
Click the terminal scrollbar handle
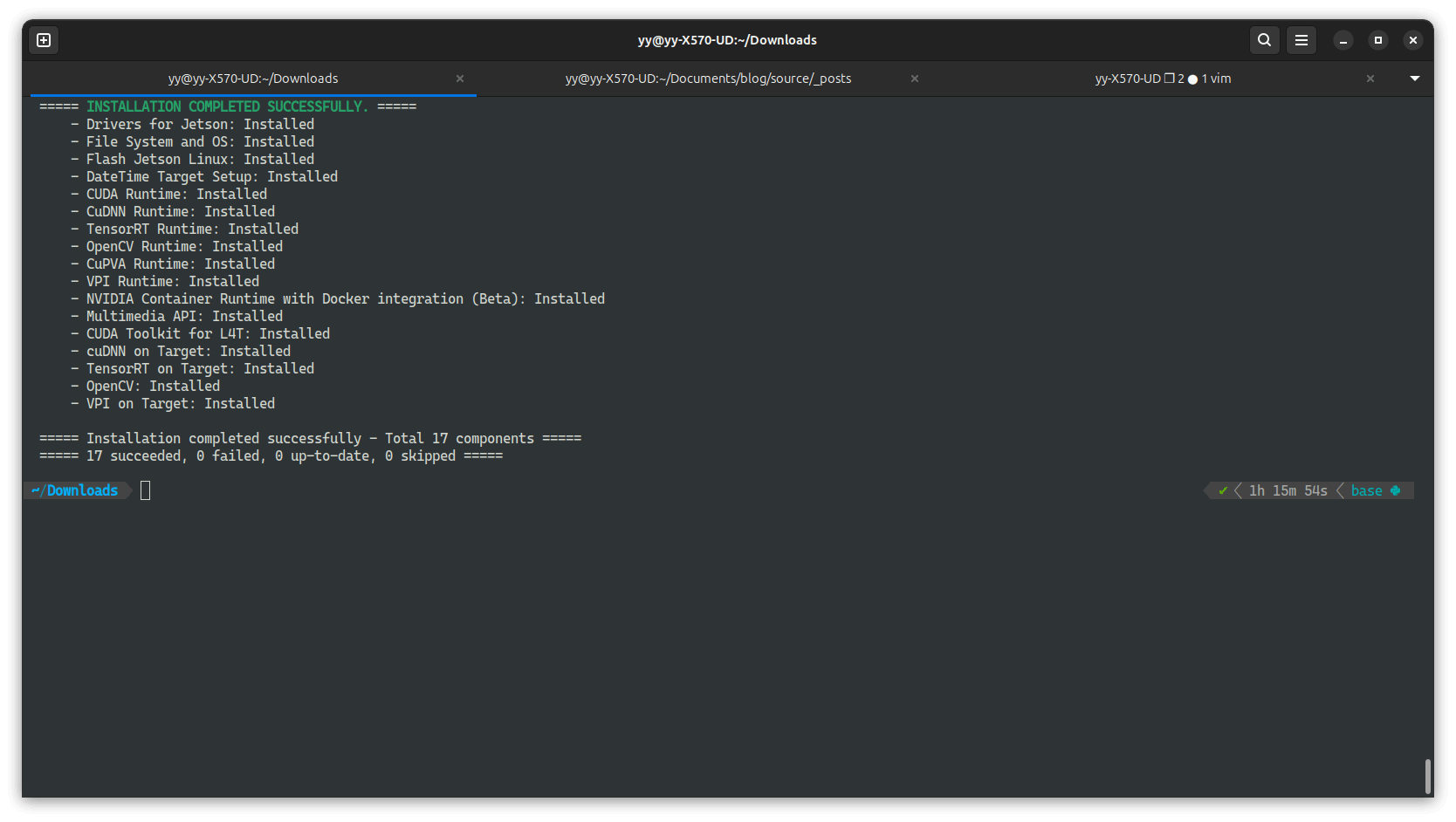pos(1428,776)
